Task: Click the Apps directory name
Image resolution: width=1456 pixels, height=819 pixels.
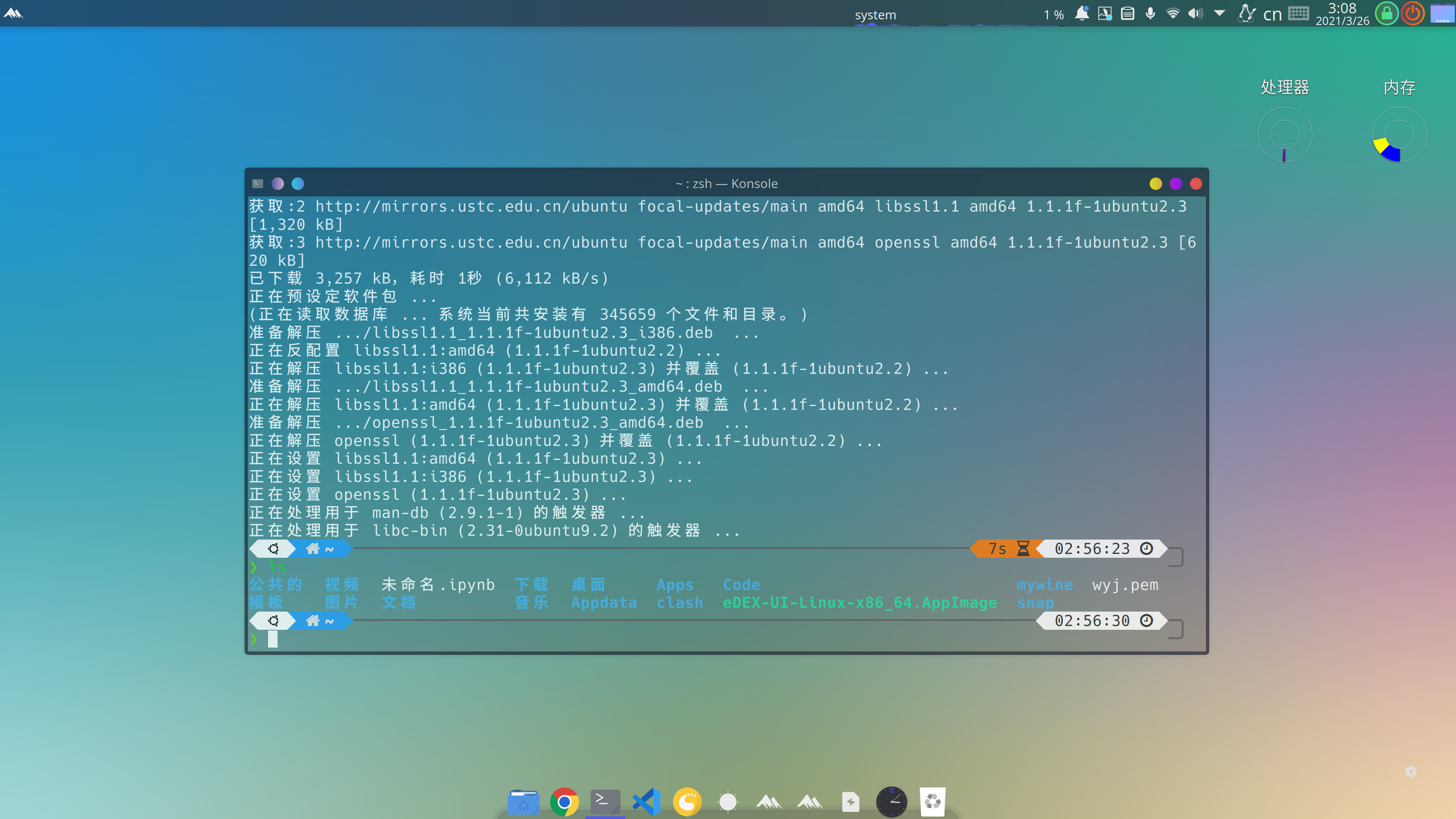Action: [675, 584]
